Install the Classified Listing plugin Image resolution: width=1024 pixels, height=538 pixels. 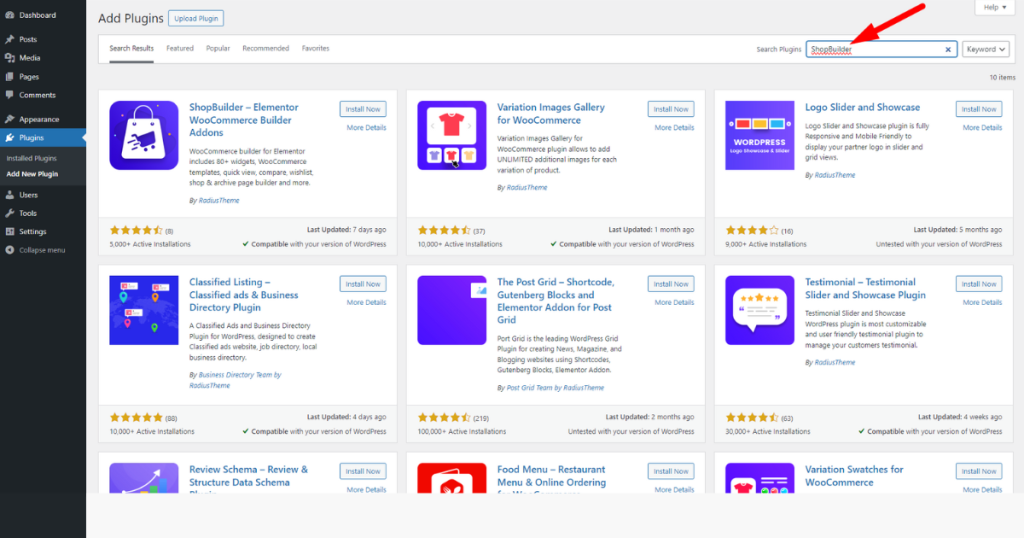[x=363, y=284]
